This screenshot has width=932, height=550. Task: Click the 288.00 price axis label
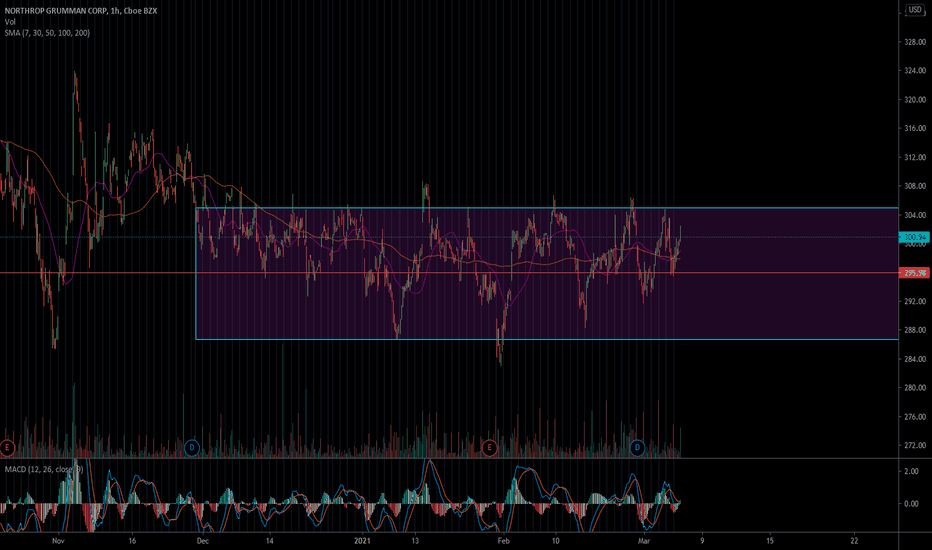pos(915,329)
